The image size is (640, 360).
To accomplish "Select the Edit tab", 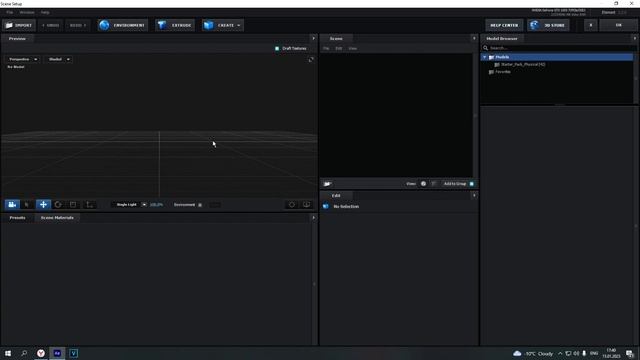I will pyautogui.click(x=336, y=196).
